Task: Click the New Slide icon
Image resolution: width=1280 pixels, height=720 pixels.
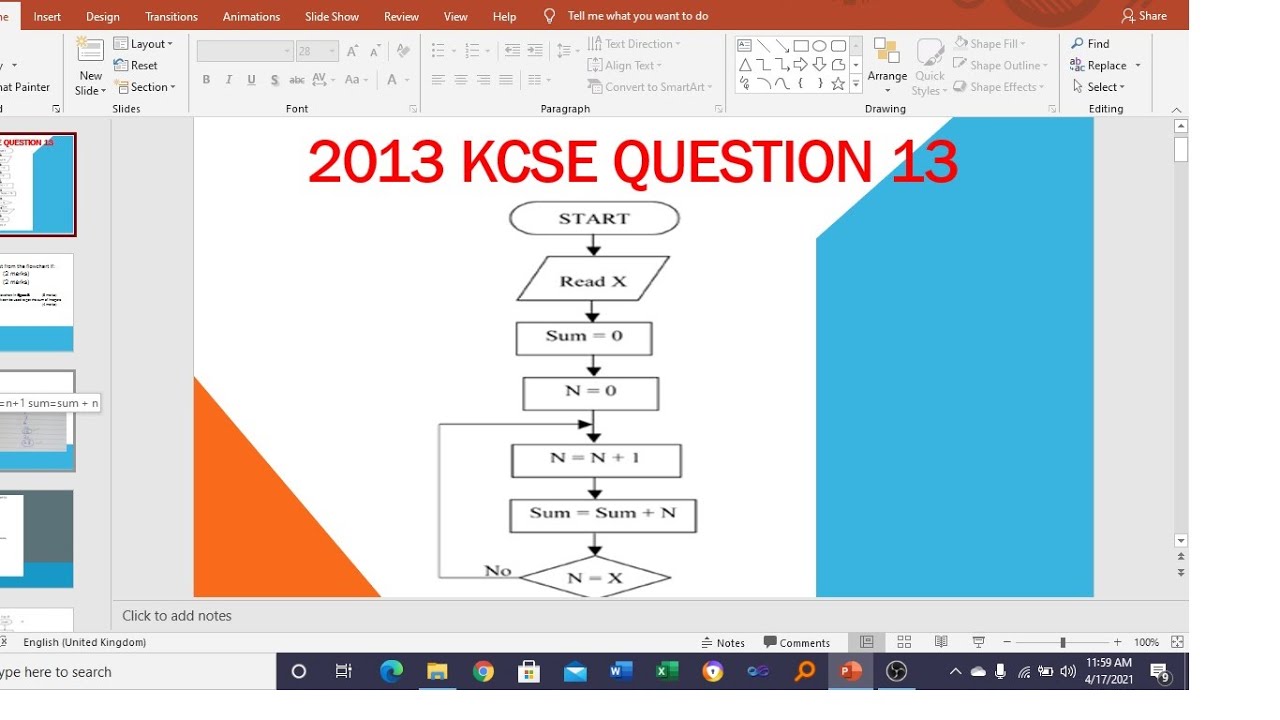Action: [90, 51]
